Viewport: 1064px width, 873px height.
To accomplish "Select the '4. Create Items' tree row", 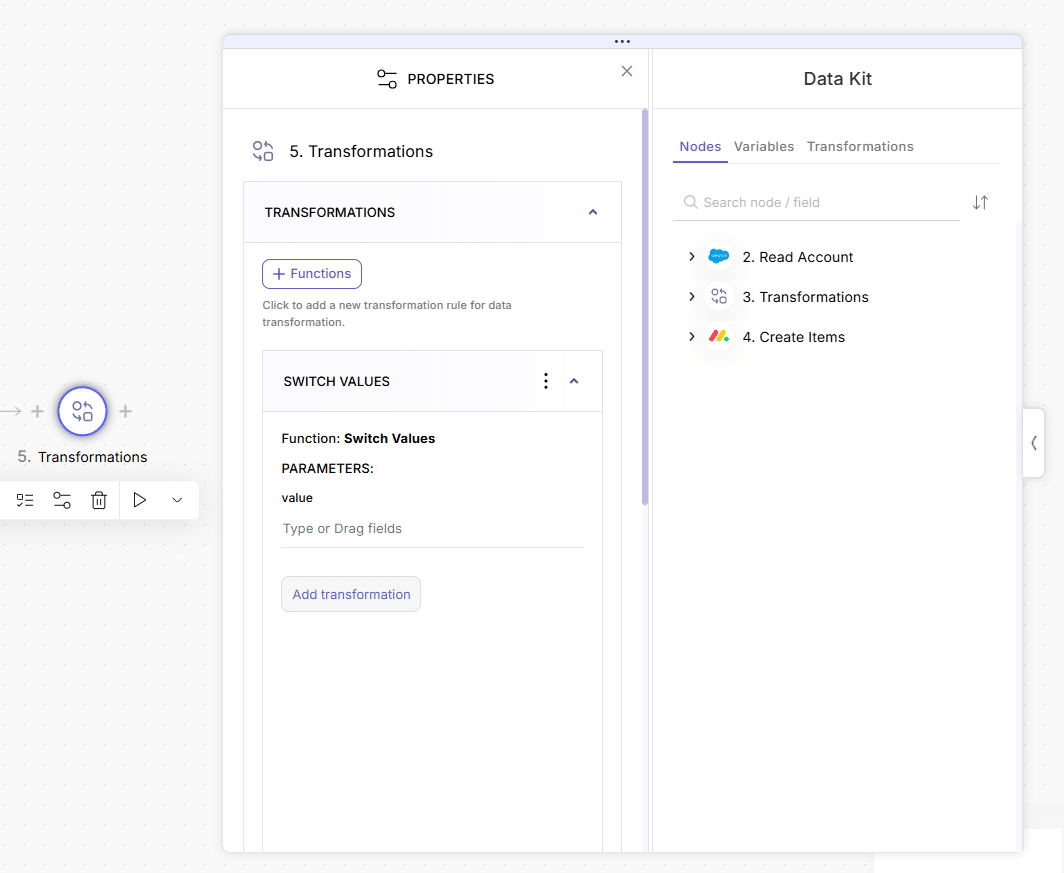I will tap(794, 337).
